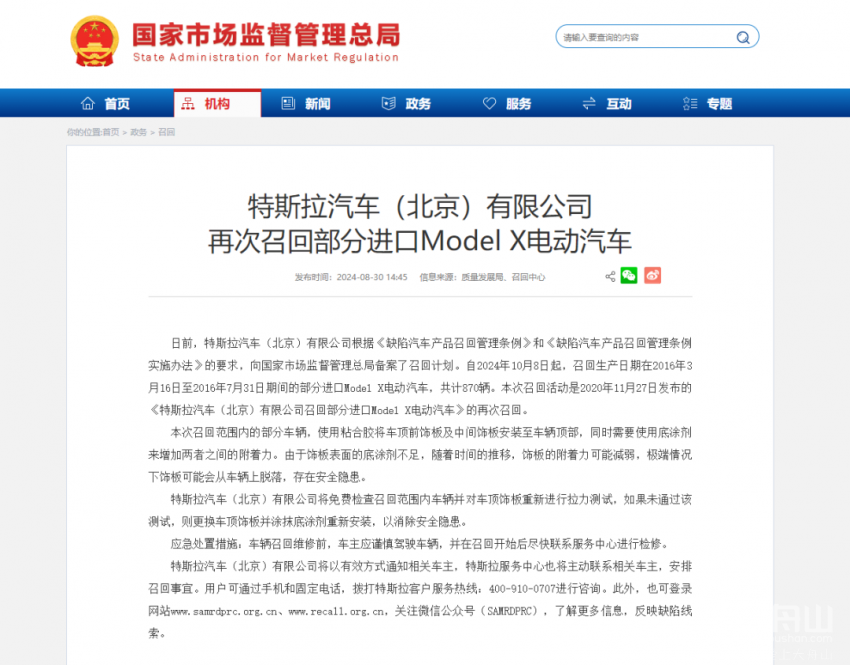The height and width of the screenshot is (665, 850).
Task: Click the list icon beside 专题
Action: pyautogui.click(x=690, y=103)
